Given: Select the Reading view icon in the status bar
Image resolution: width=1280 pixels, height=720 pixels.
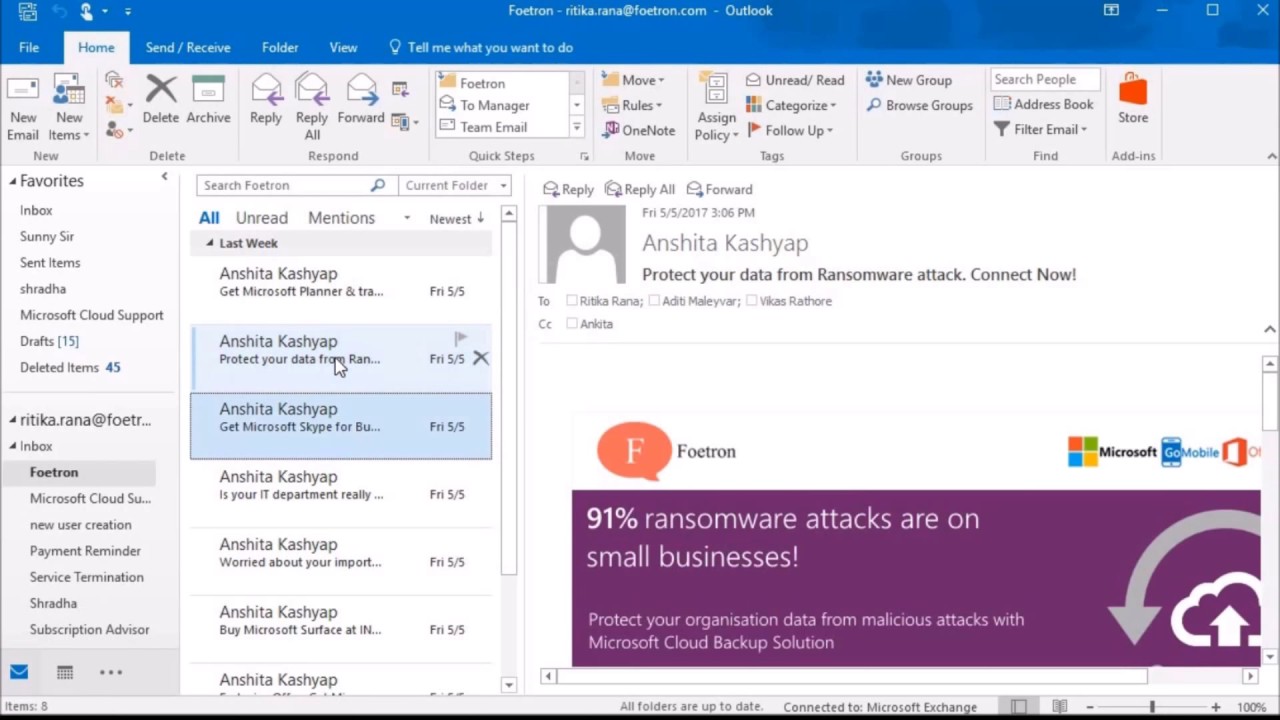Looking at the screenshot, I should [1060, 707].
